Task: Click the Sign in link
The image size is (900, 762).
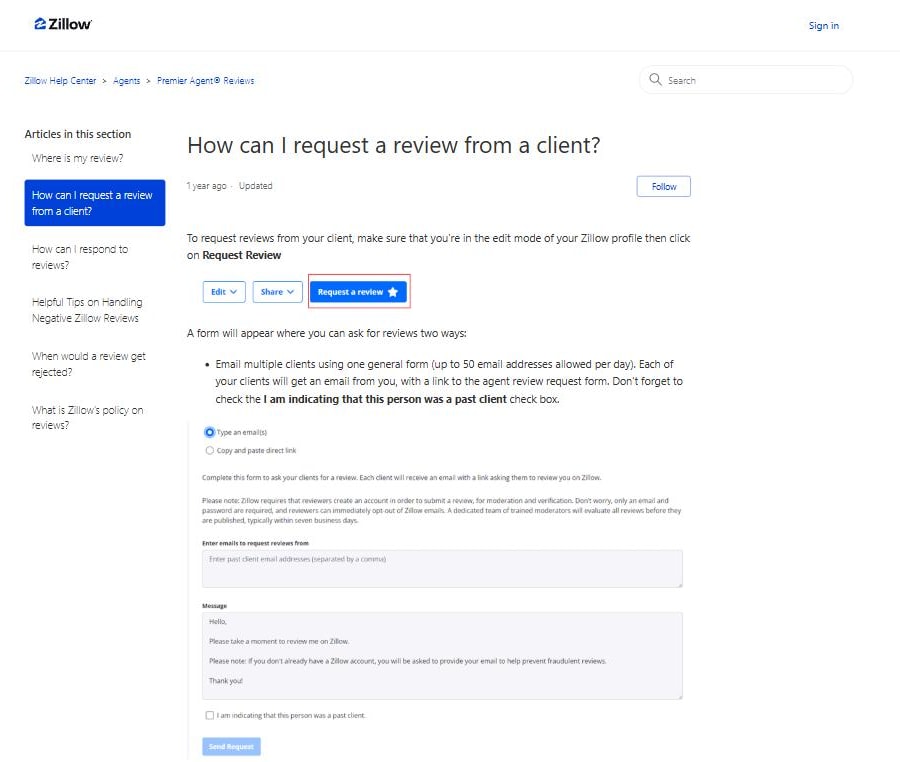Action: pos(824,25)
